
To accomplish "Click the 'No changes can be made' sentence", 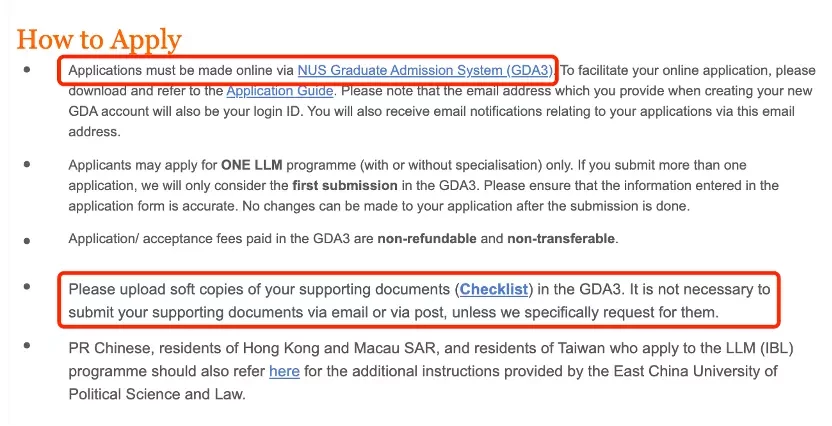I will (466, 206).
